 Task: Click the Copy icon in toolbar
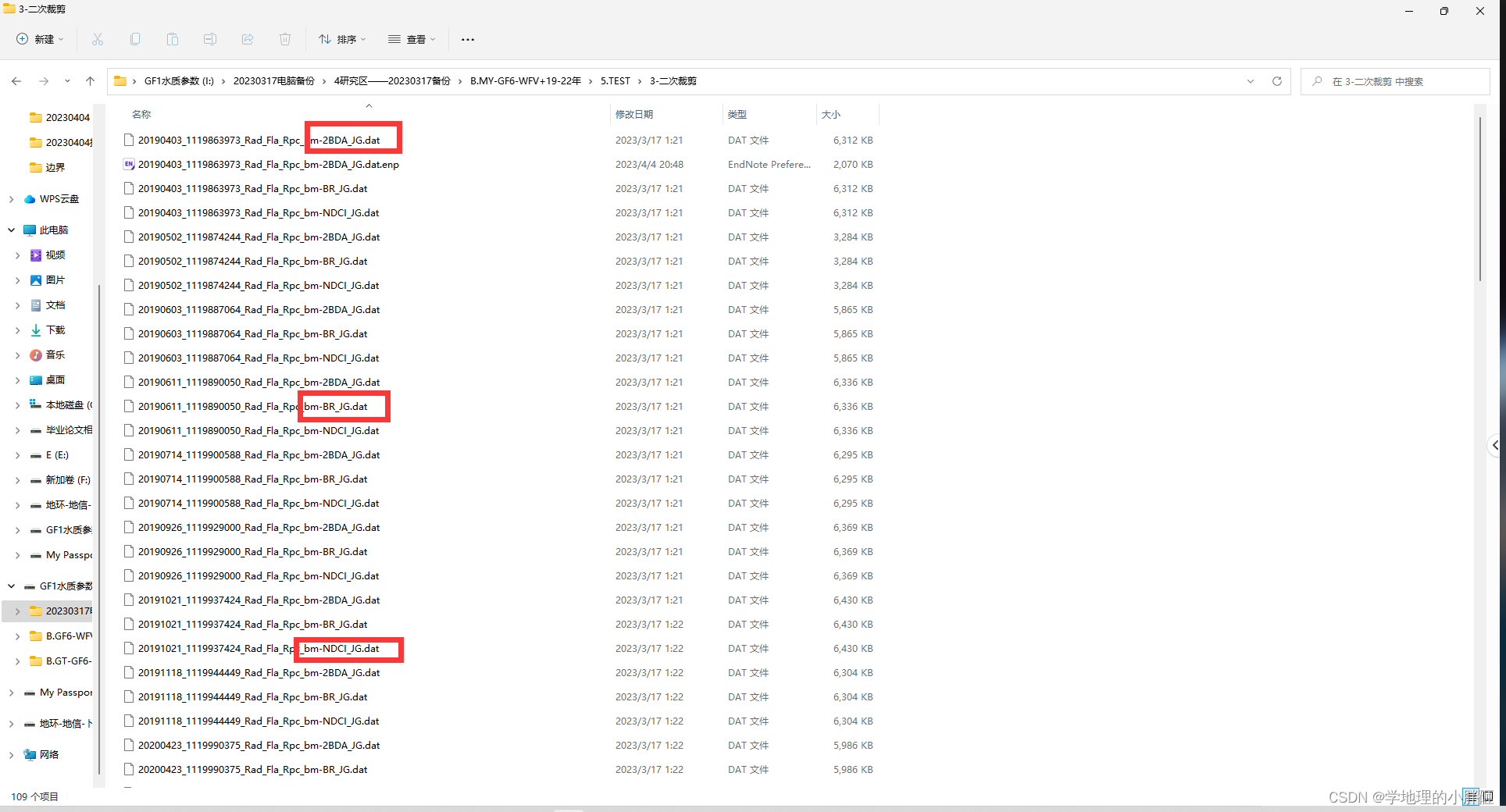tap(135, 39)
